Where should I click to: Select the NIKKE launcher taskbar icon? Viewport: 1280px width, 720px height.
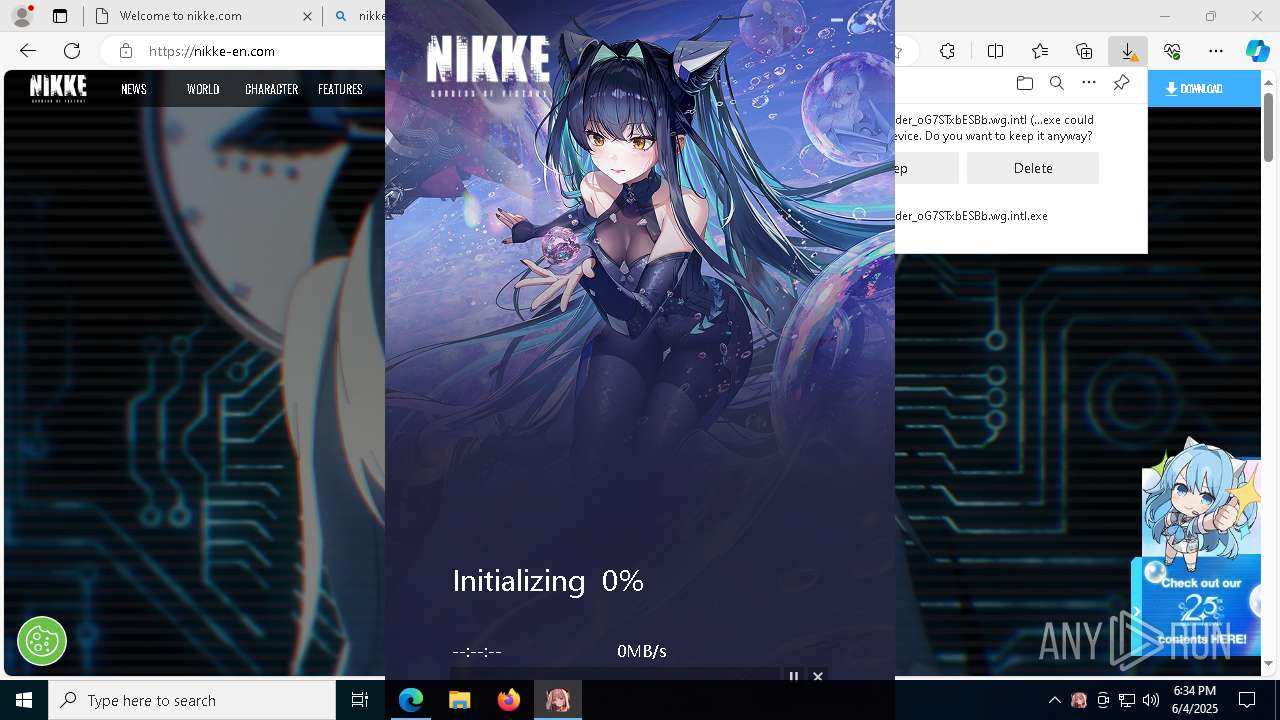[558, 700]
